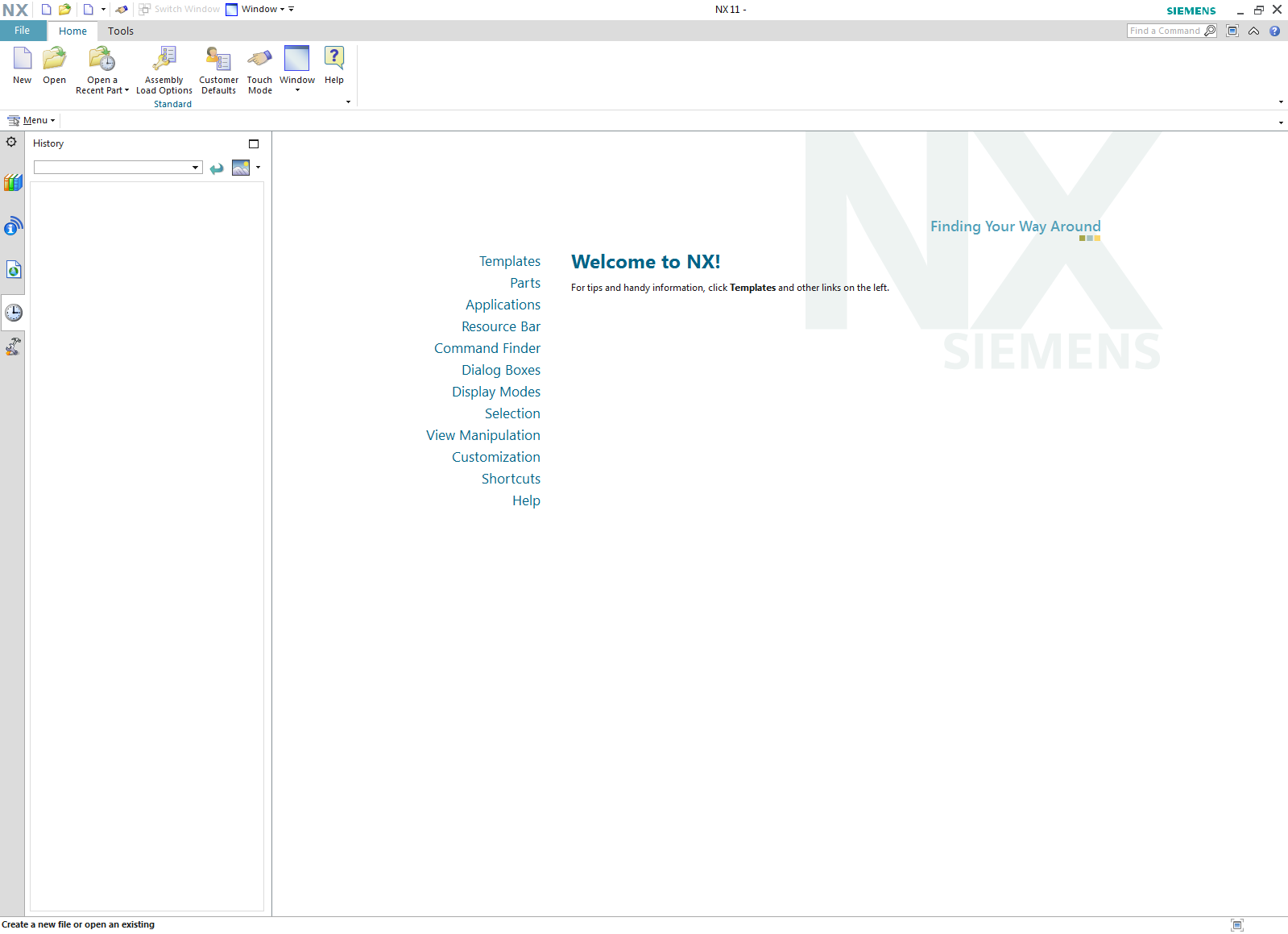The image size is (1288, 934).
Task: Open the HD3D Tools tab icon
Action: click(x=13, y=226)
